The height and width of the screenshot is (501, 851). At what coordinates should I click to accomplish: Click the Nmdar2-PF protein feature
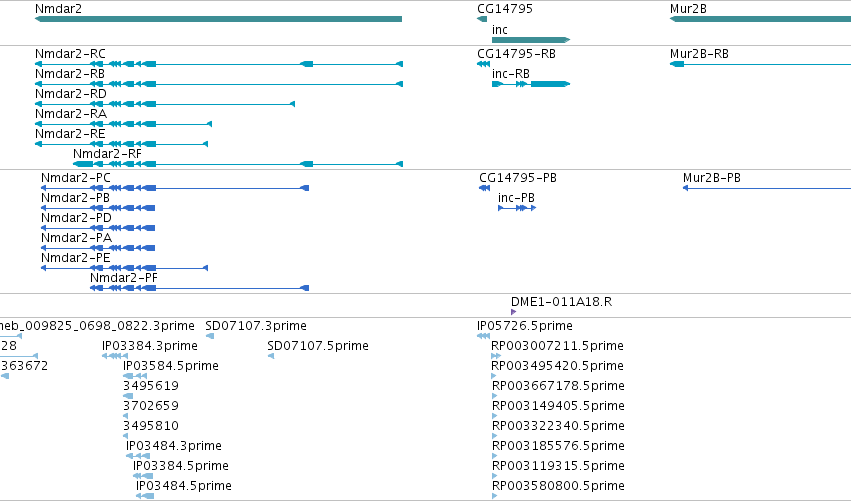200,288
